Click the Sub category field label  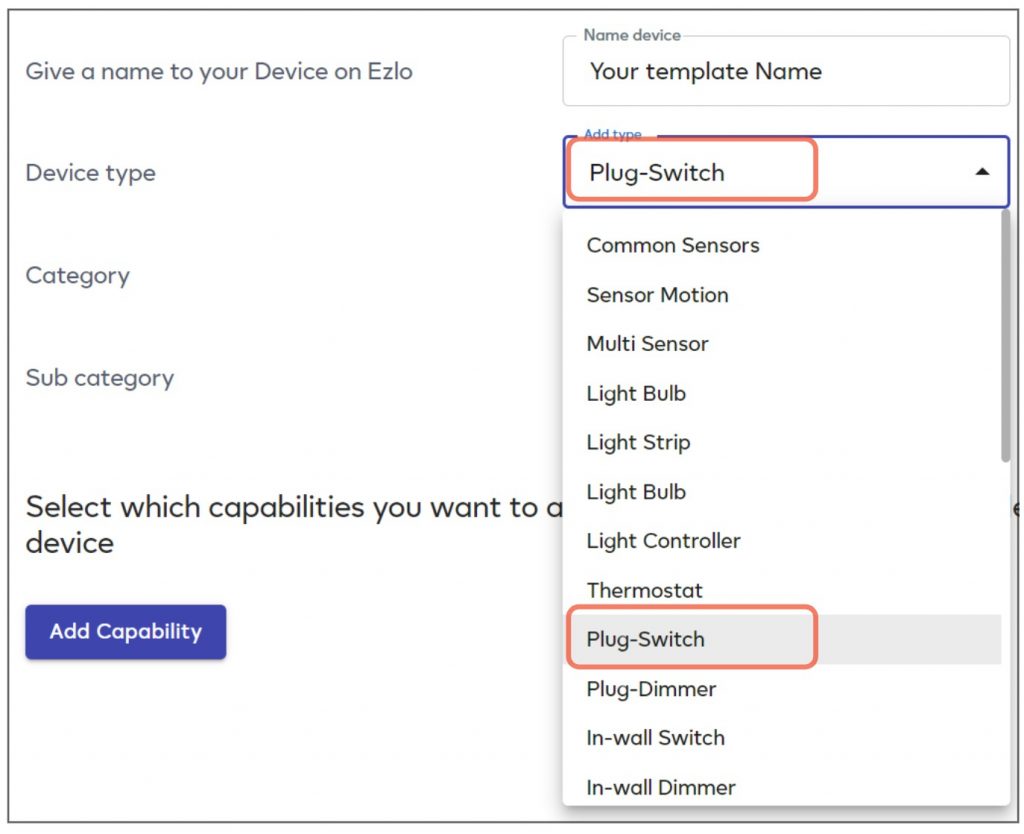click(x=100, y=378)
